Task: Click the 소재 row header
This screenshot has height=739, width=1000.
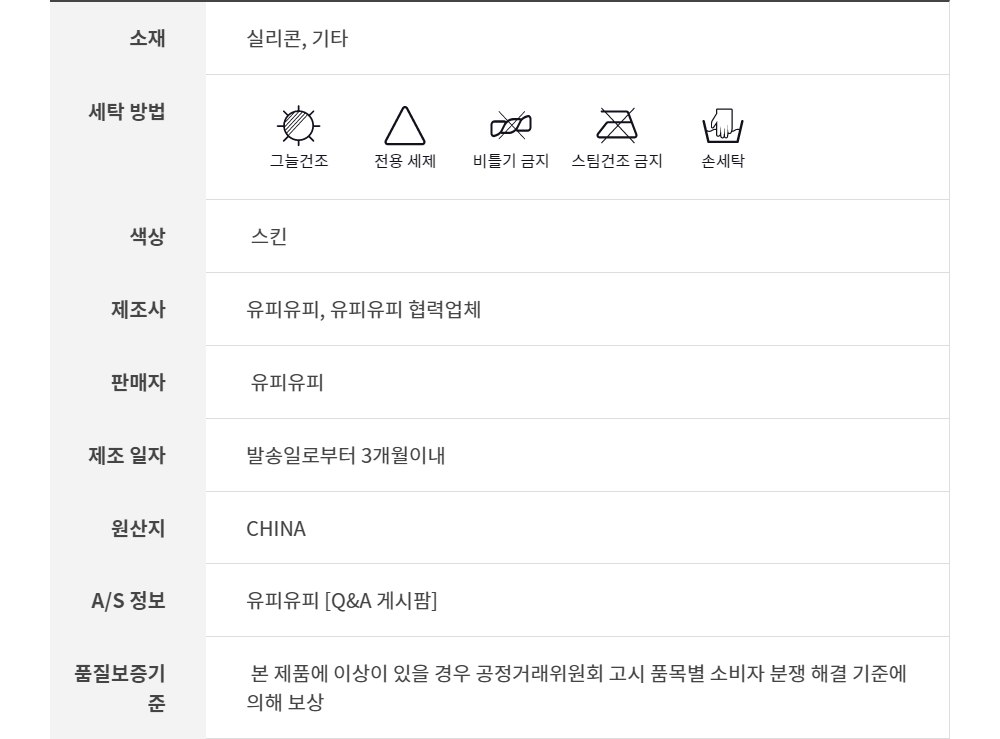Action: (148, 39)
